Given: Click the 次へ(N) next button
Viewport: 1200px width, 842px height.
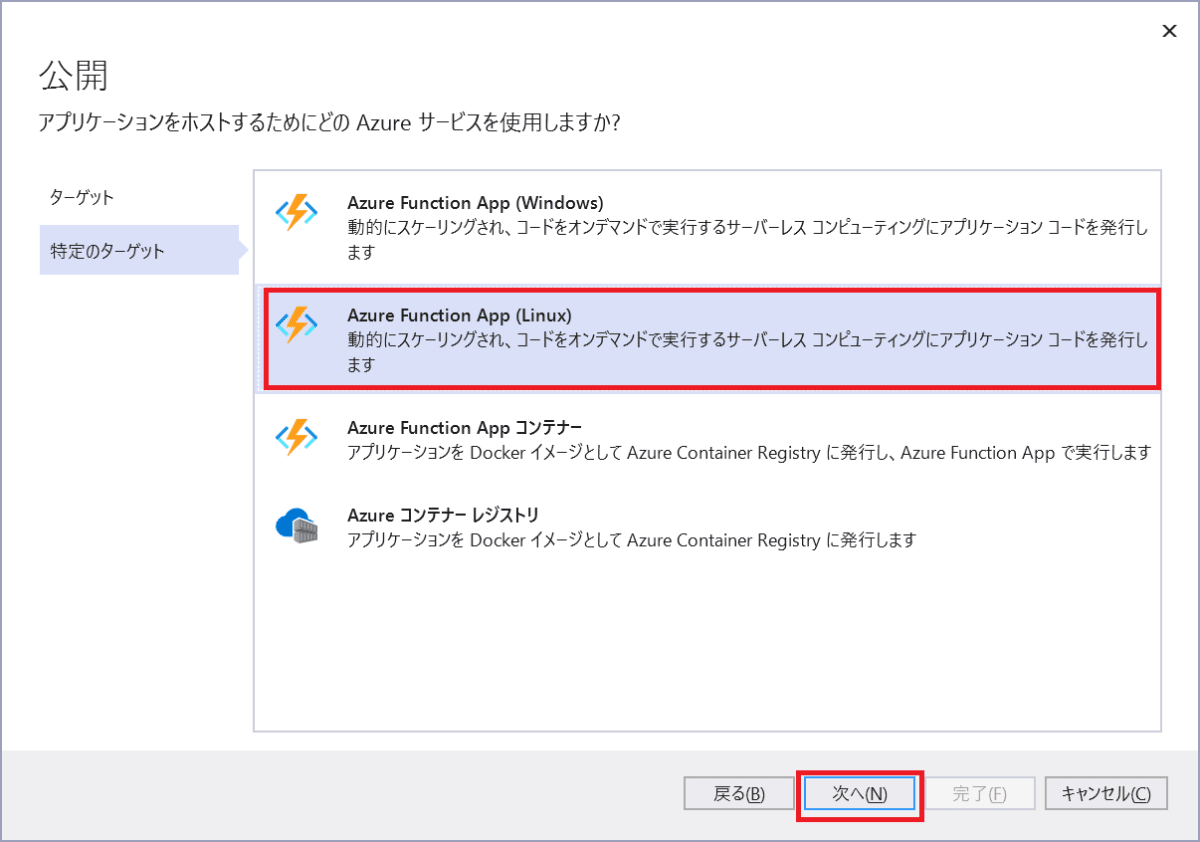Looking at the screenshot, I should tap(860, 793).
